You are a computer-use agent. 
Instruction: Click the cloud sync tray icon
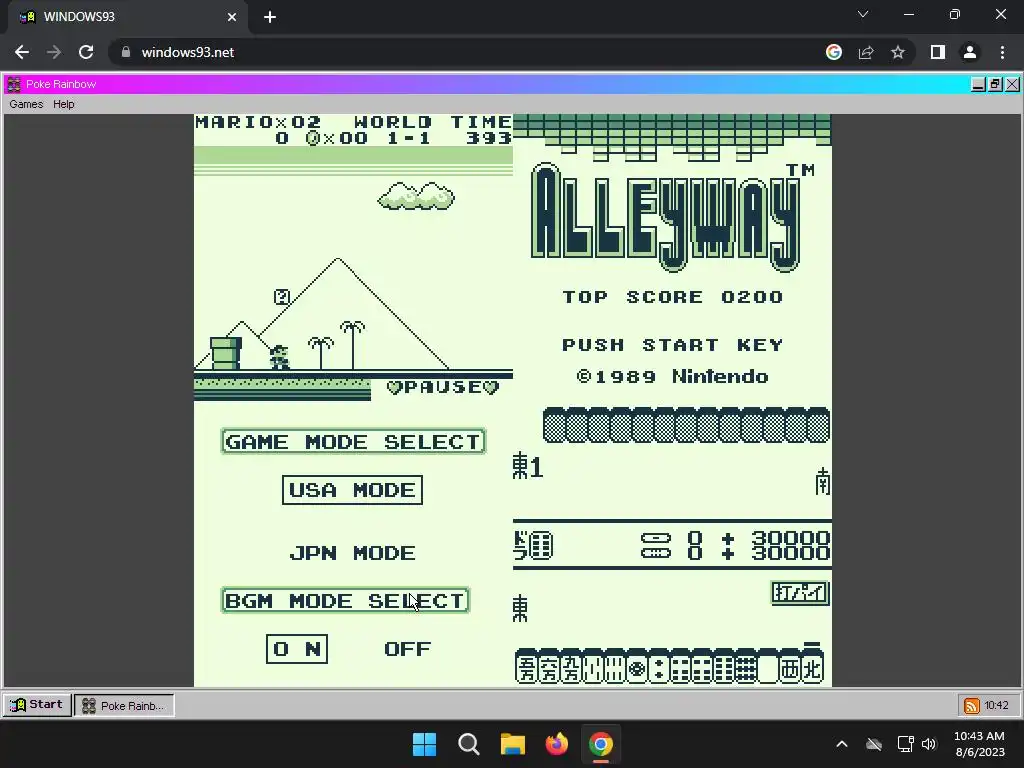(874, 744)
